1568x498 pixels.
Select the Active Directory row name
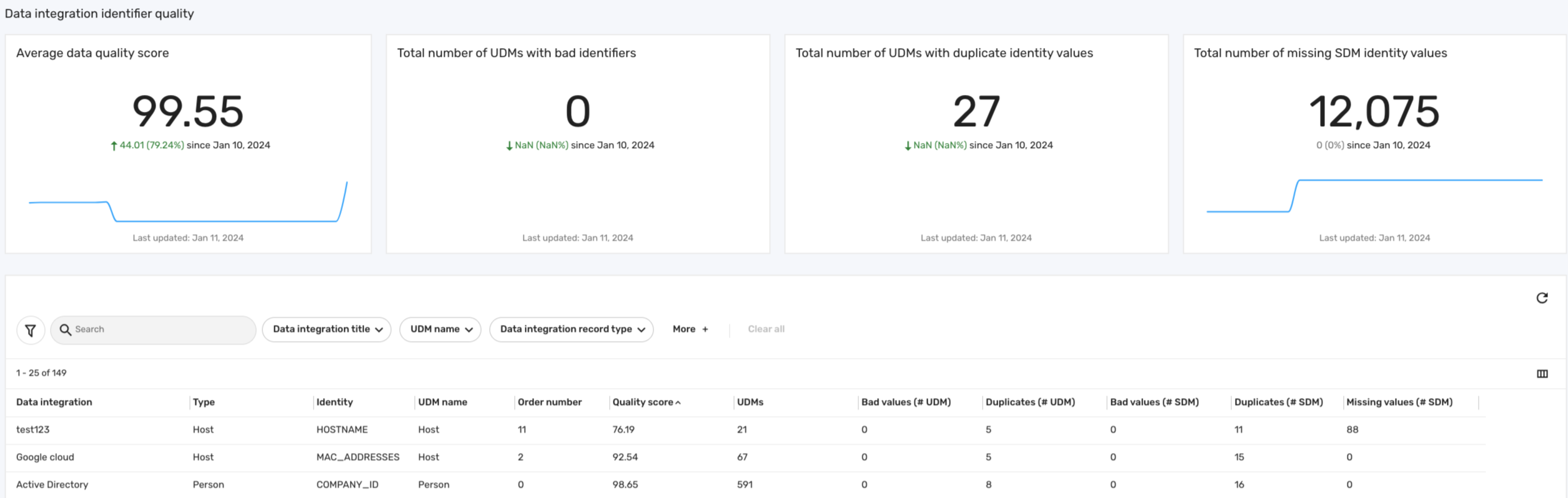tap(52, 485)
